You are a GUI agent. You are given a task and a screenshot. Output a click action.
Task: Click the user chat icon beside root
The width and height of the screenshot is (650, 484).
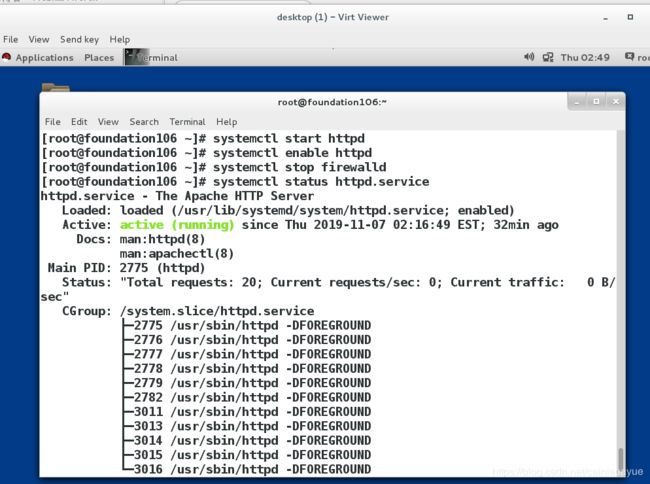point(630,56)
